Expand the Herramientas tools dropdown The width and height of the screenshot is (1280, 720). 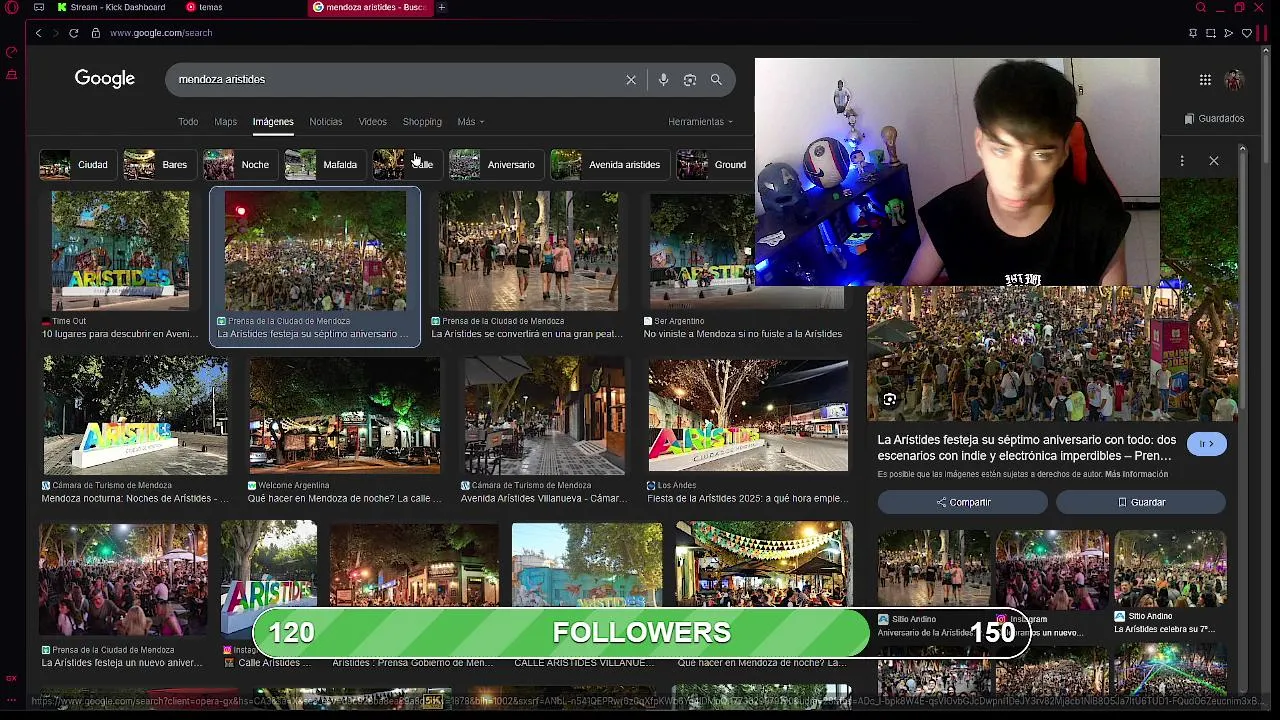700,122
